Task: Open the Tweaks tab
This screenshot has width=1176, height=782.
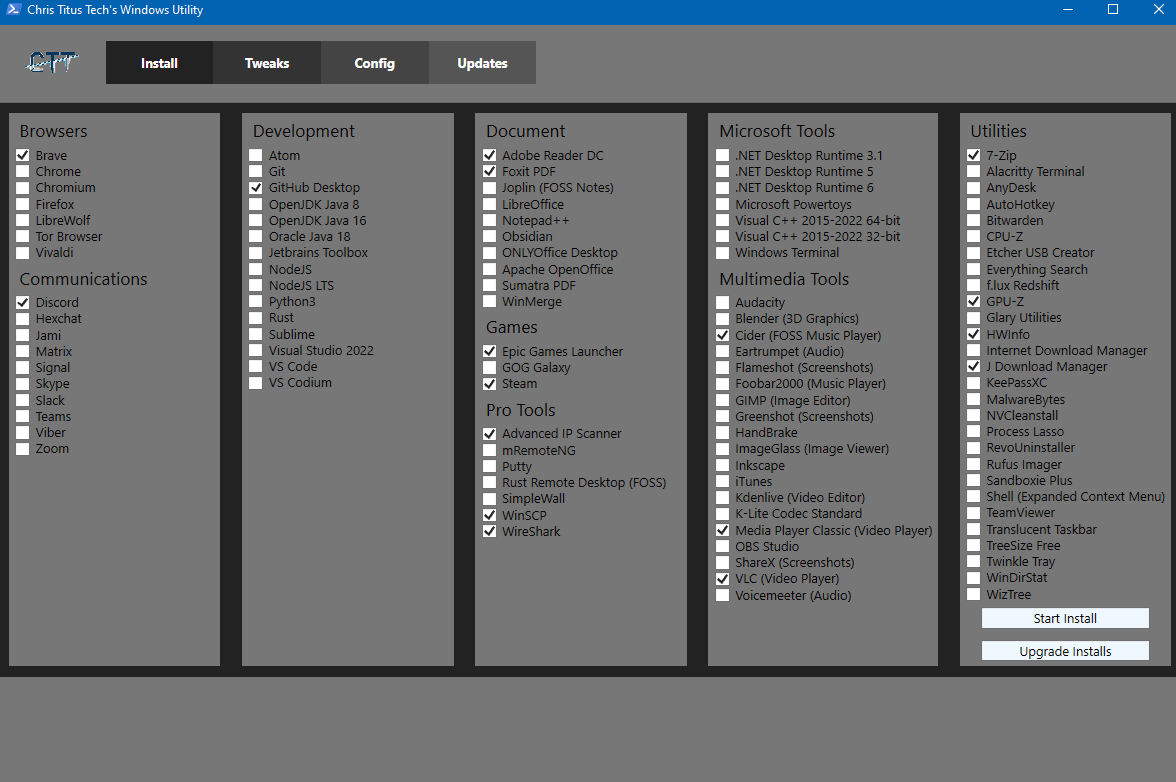Action: click(267, 63)
